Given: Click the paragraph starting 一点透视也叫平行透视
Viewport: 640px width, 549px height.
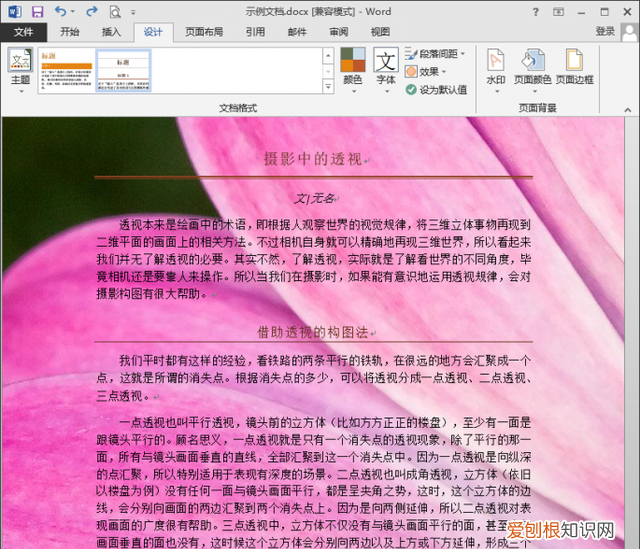Looking at the screenshot, I should click(x=313, y=482).
